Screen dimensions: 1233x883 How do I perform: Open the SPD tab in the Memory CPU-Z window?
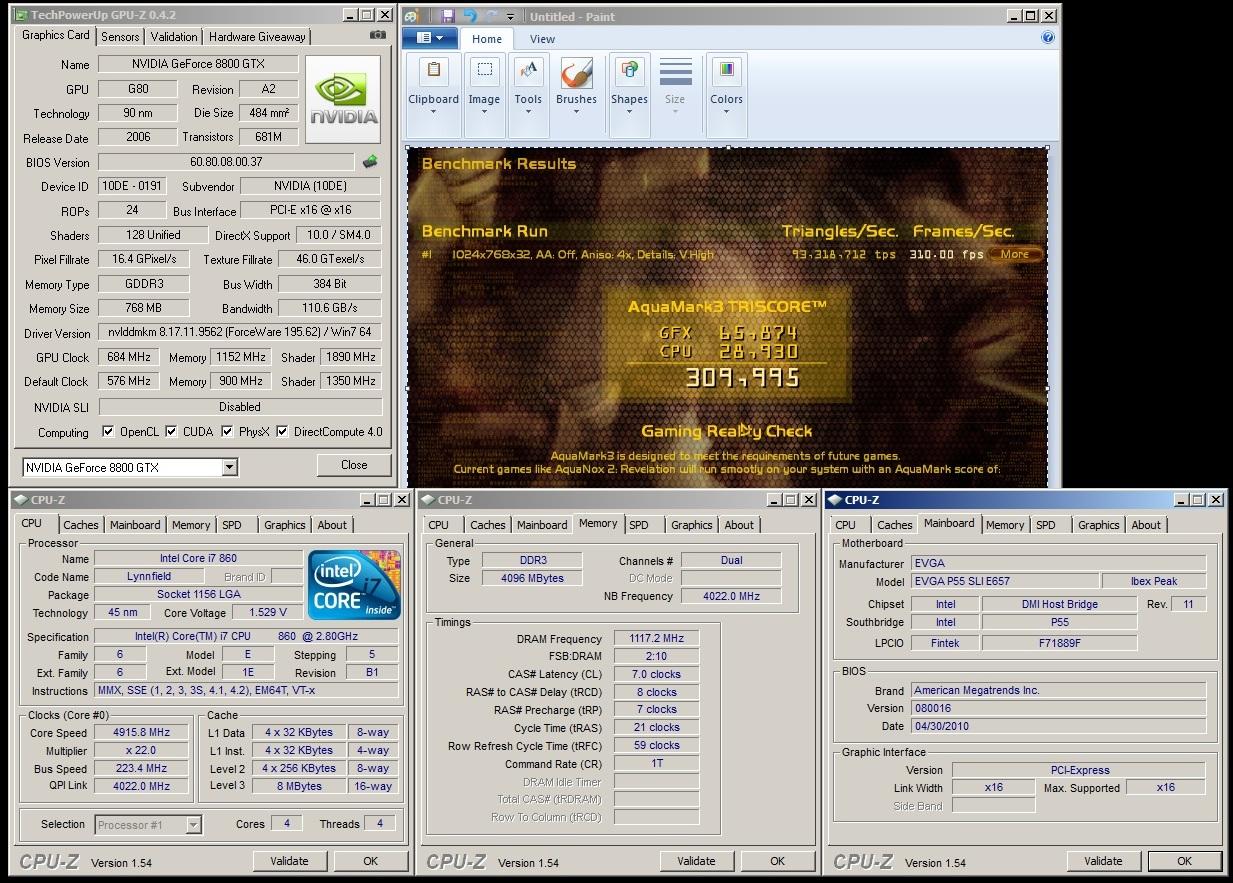click(x=639, y=525)
